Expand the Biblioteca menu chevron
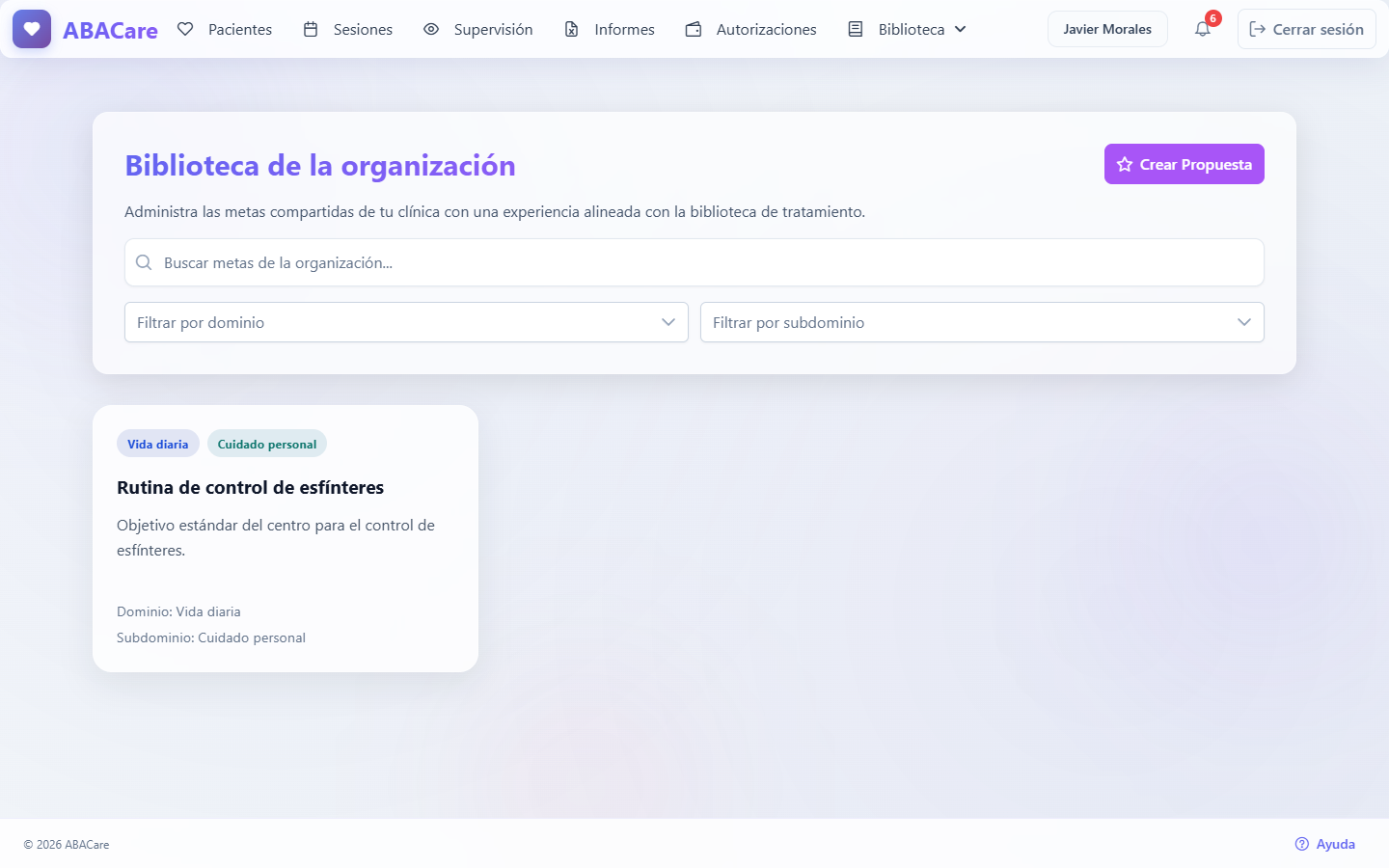 click(x=961, y=29)
